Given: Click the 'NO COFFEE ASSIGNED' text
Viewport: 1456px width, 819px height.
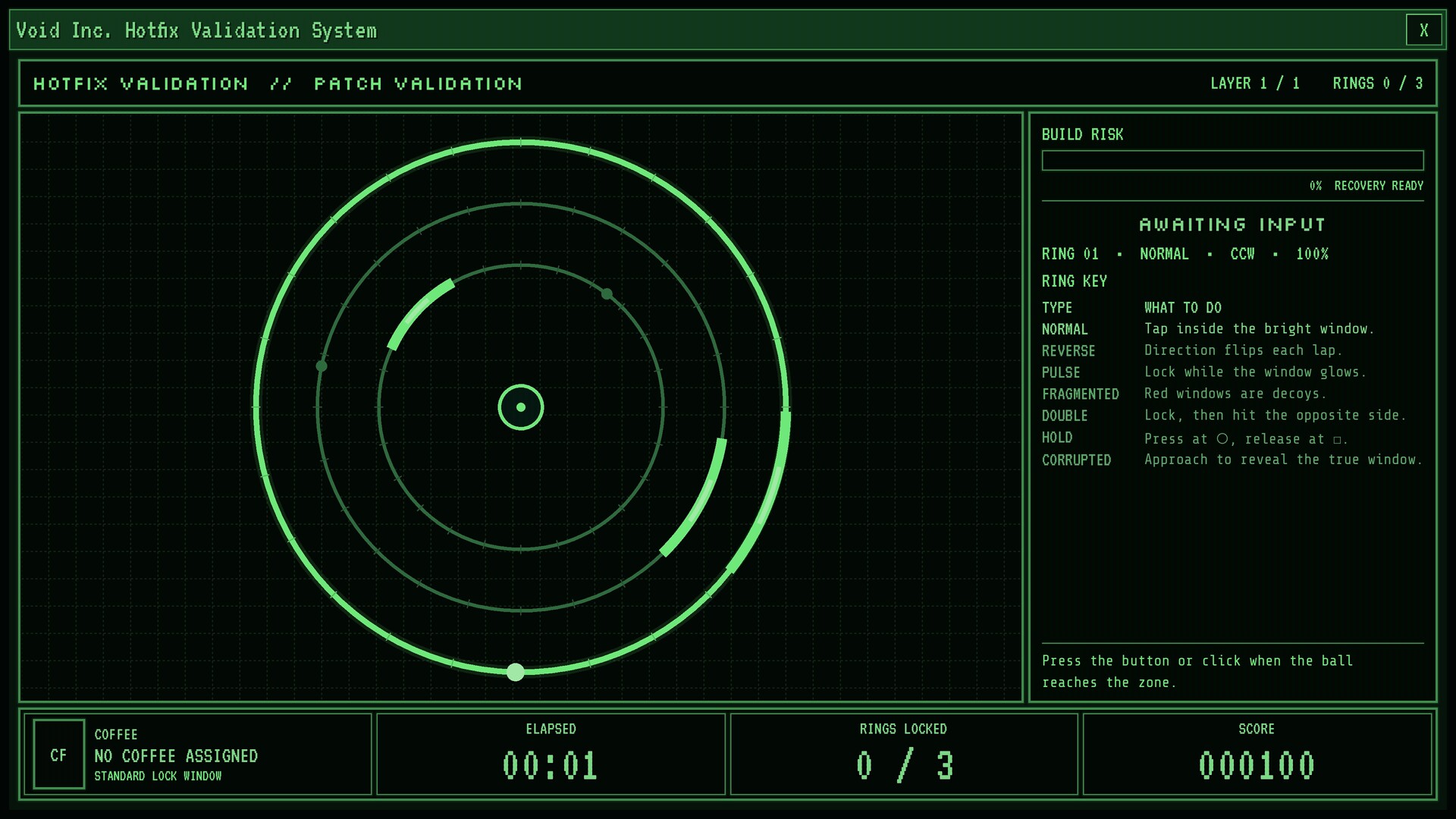Looking at the screenshot, I should pos(176,756).
